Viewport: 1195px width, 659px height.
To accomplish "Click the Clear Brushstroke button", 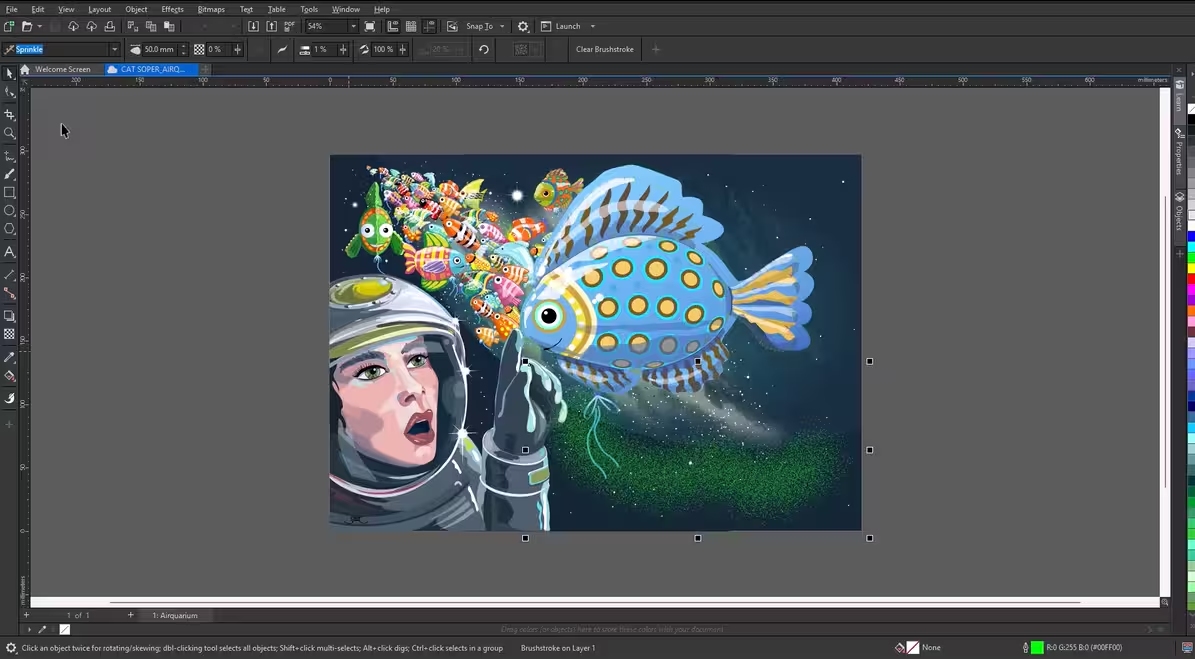I will [x=605, y=49].
